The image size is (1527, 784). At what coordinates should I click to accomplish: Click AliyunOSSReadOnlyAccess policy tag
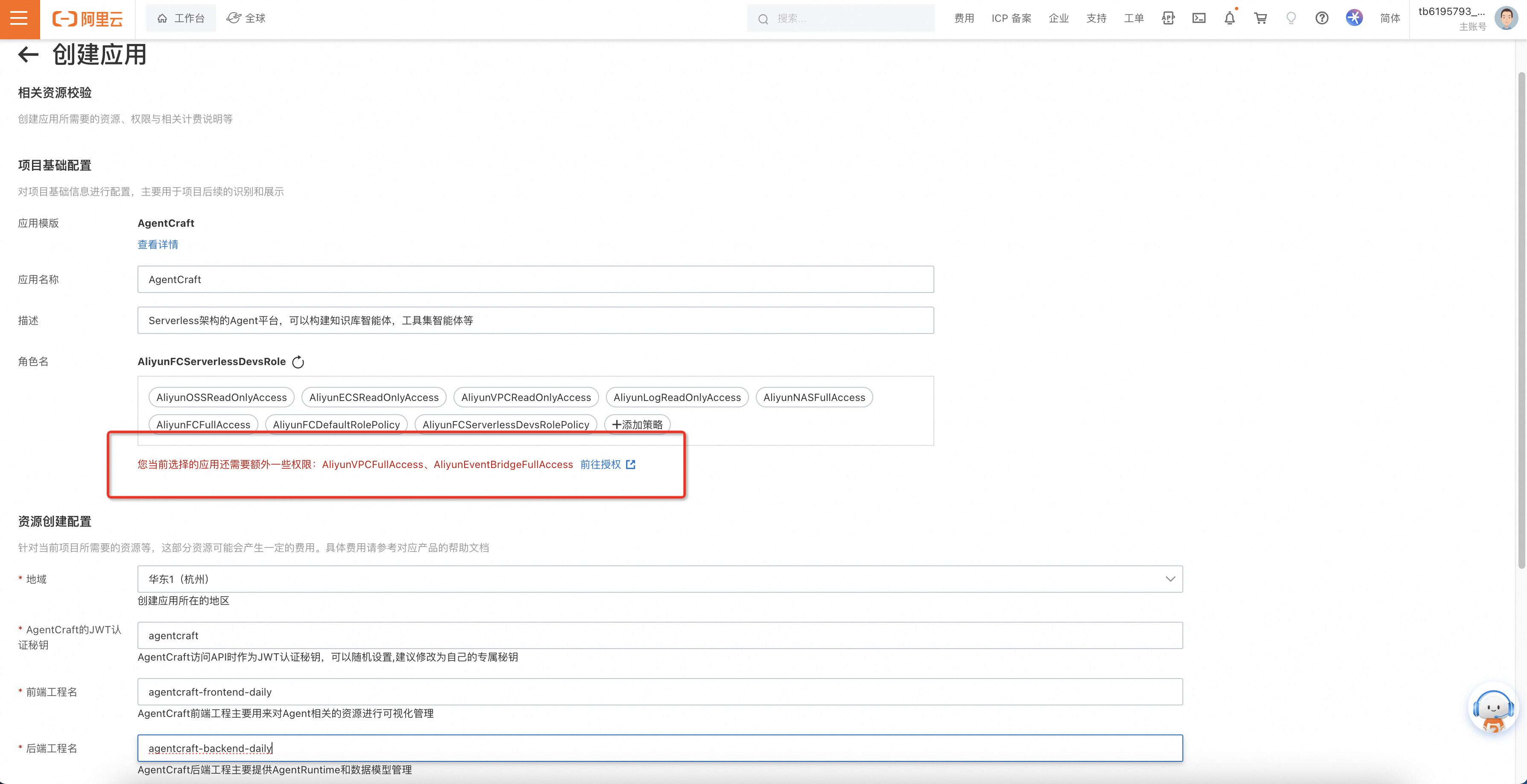tap(222, 397)
